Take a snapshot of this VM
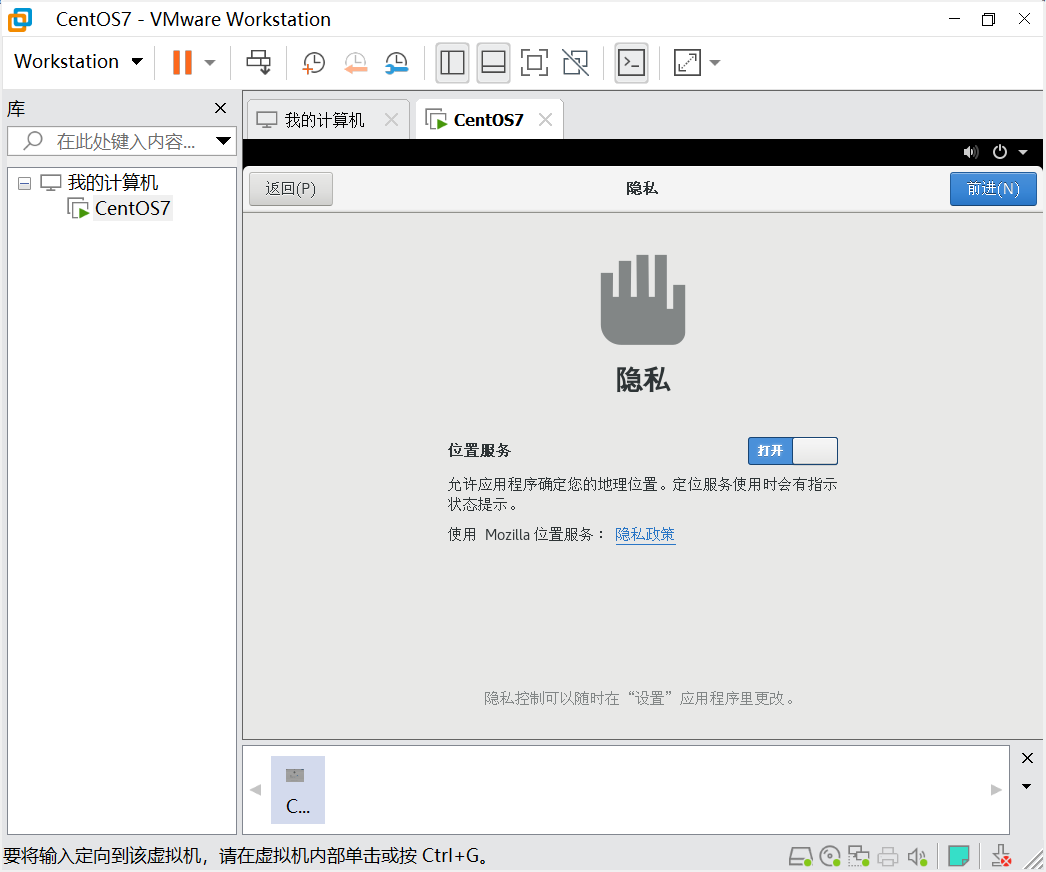1046x872 pixels. coord(313,63)
